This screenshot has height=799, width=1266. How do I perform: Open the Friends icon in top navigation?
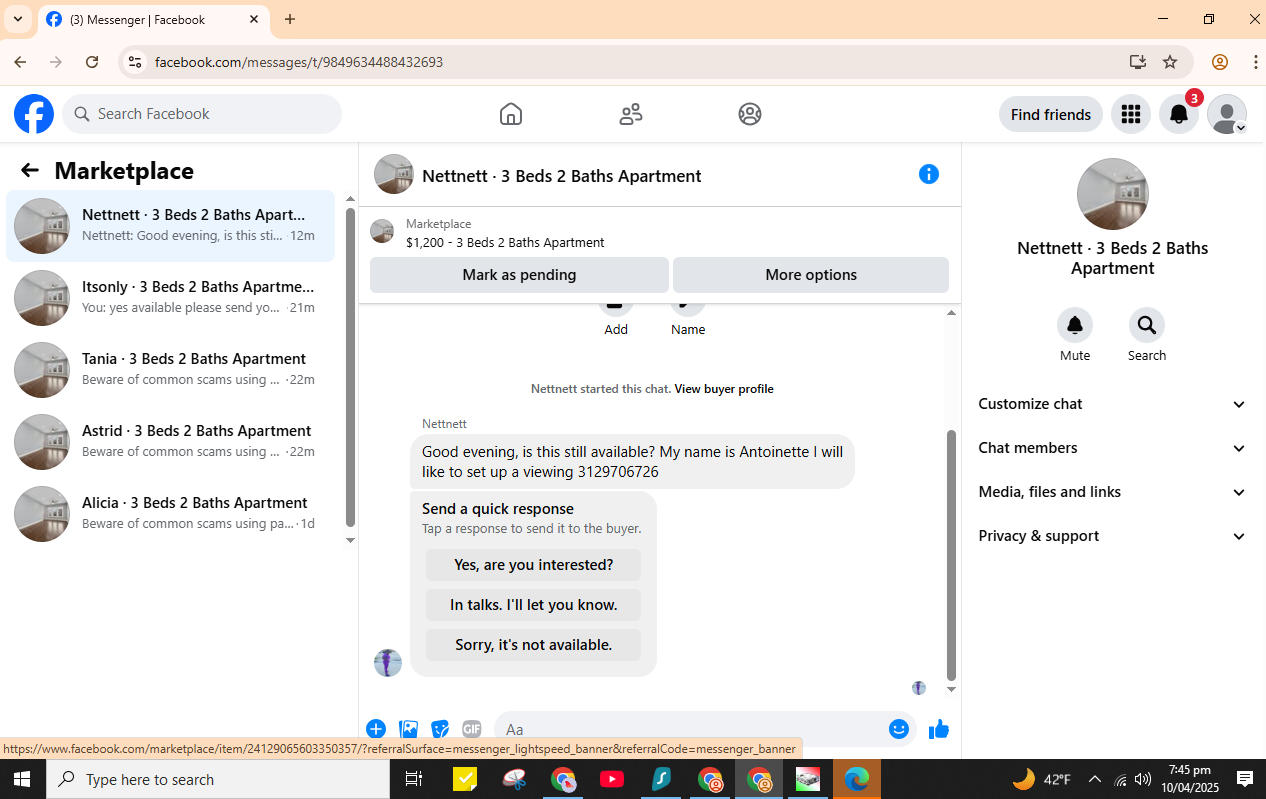(x=631, y=114)
